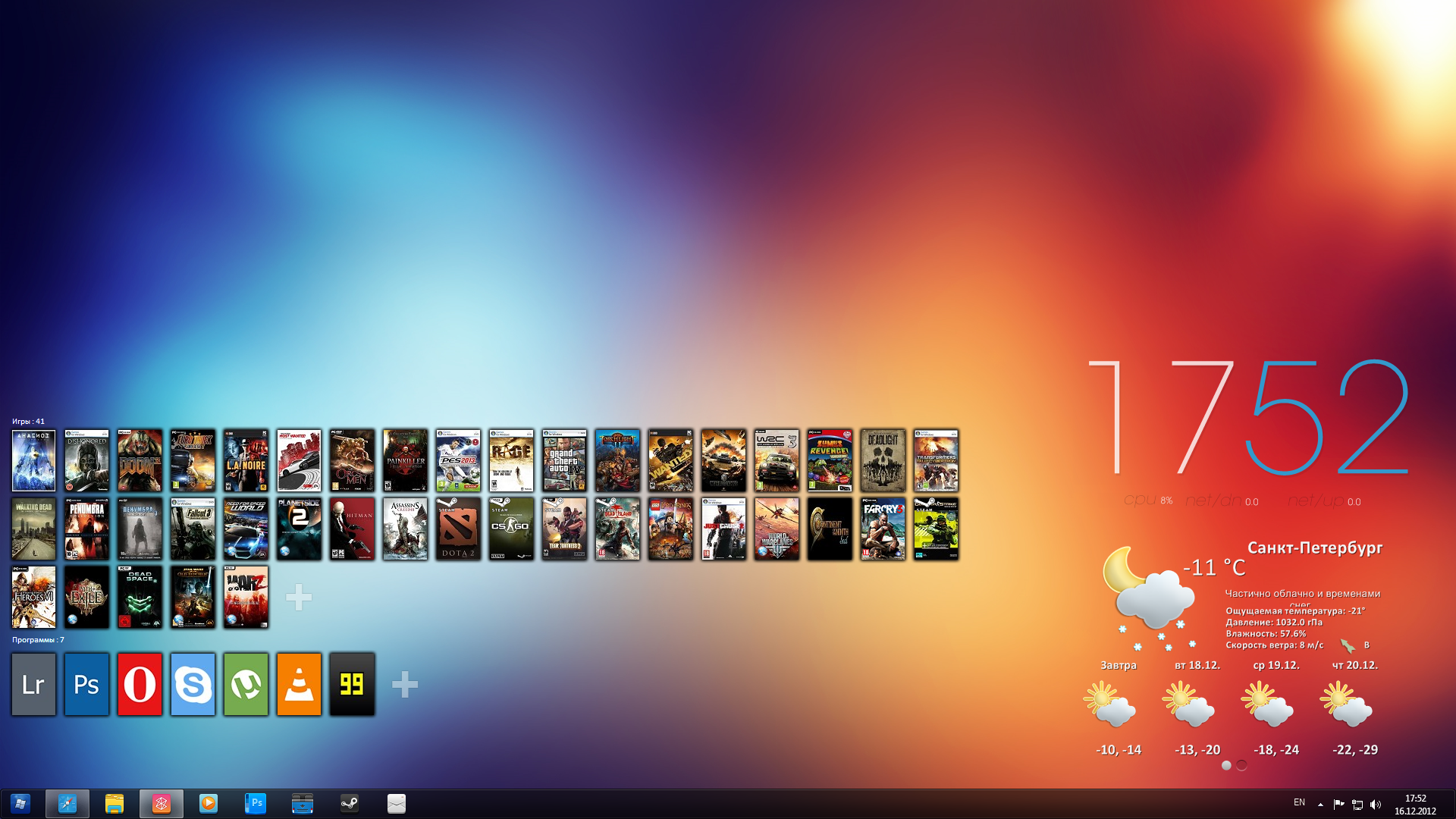
Task: Open the Photoshop tile in the programs row
Action: tap(86, 684)
